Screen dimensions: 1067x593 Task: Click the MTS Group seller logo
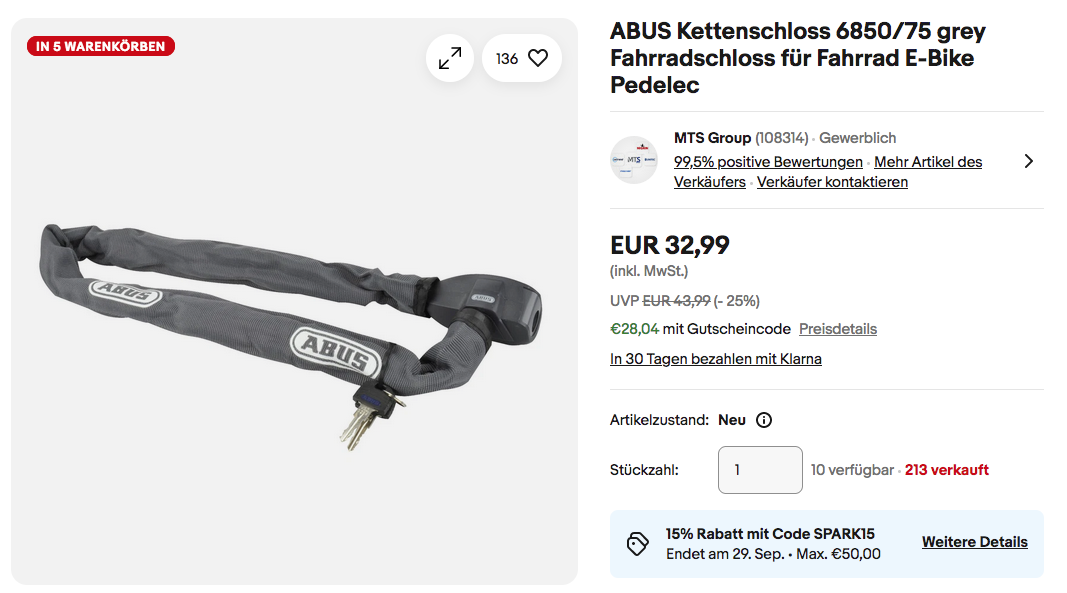tap(634, 160)
